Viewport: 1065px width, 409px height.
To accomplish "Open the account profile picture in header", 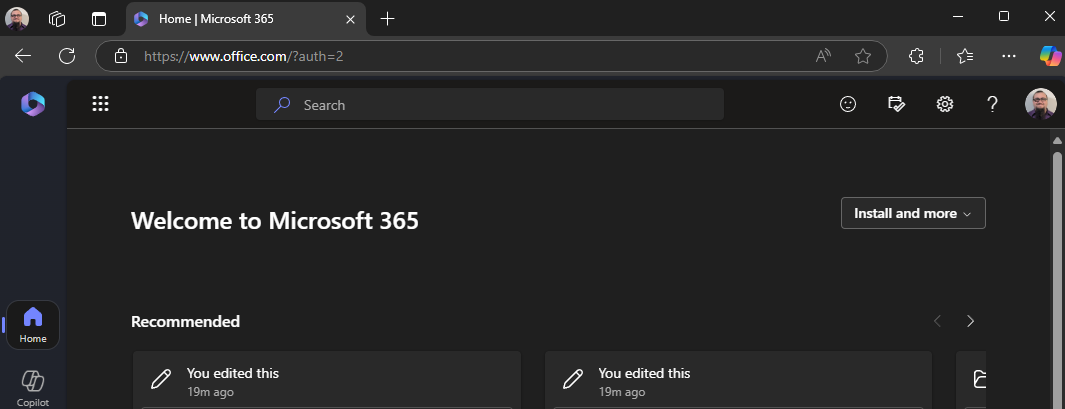I will click(1040, 104).
